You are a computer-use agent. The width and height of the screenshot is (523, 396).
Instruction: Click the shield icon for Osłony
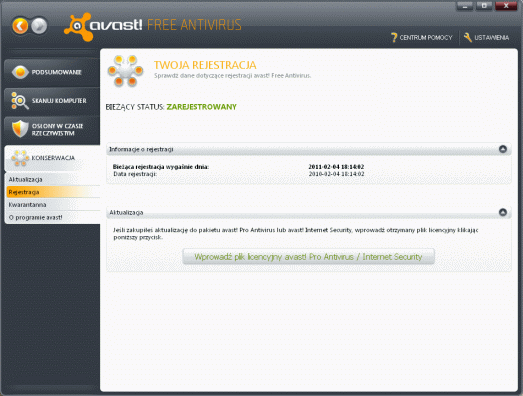[20, 129]
